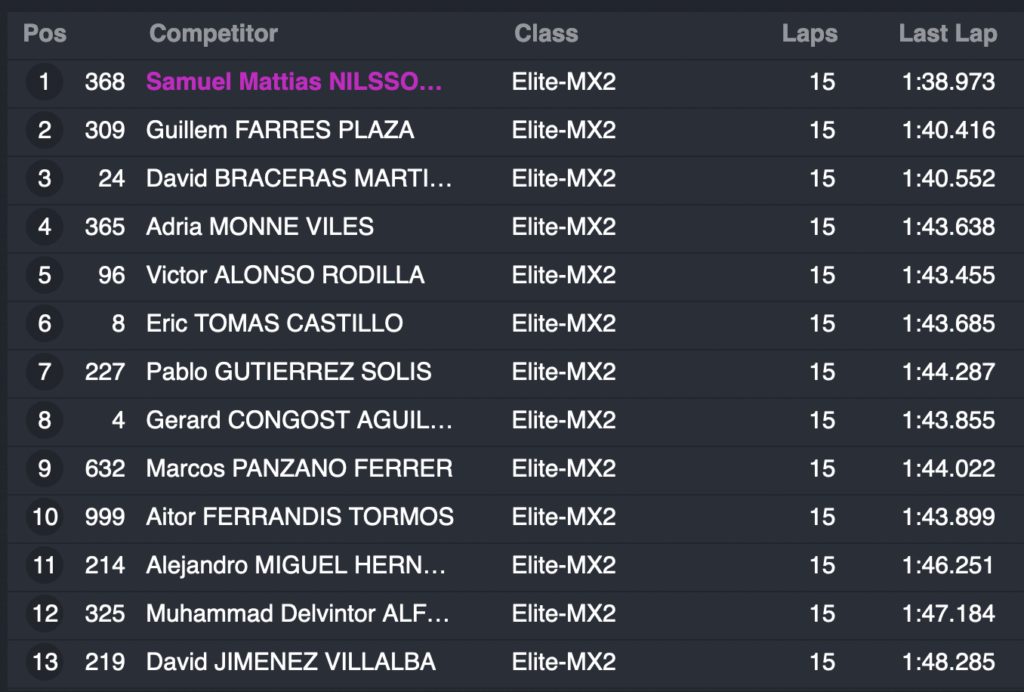Sort by the Pos column header
The image size is (1024, 692).
click(45, 33)
